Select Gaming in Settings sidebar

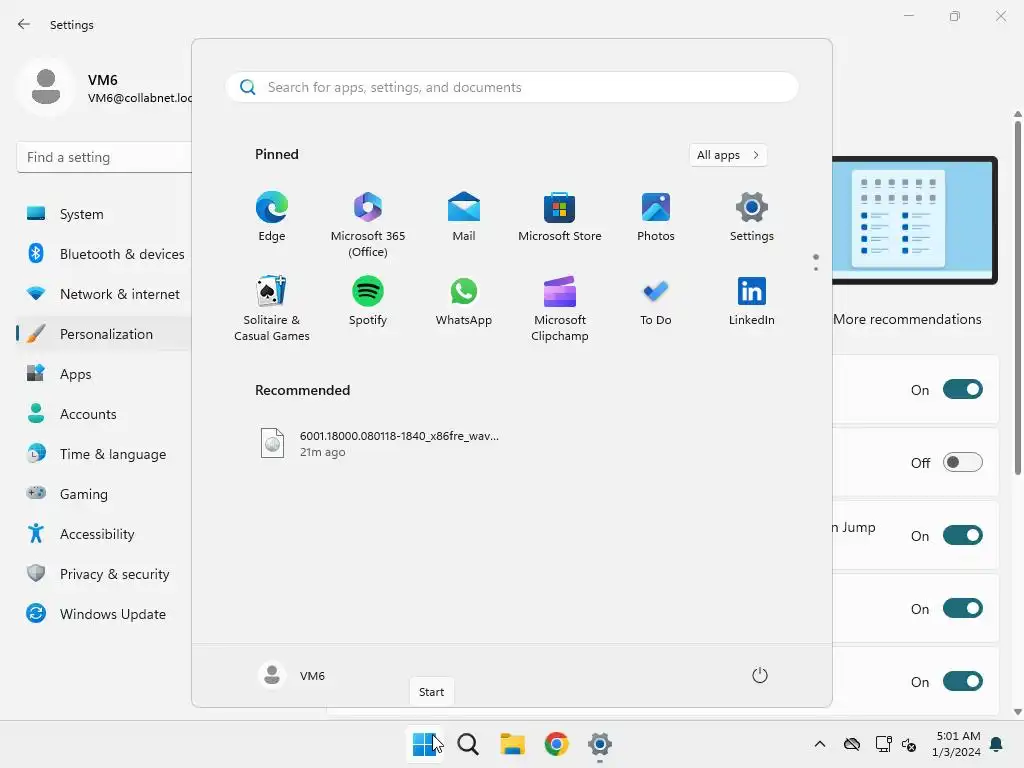tap(104, 494)
